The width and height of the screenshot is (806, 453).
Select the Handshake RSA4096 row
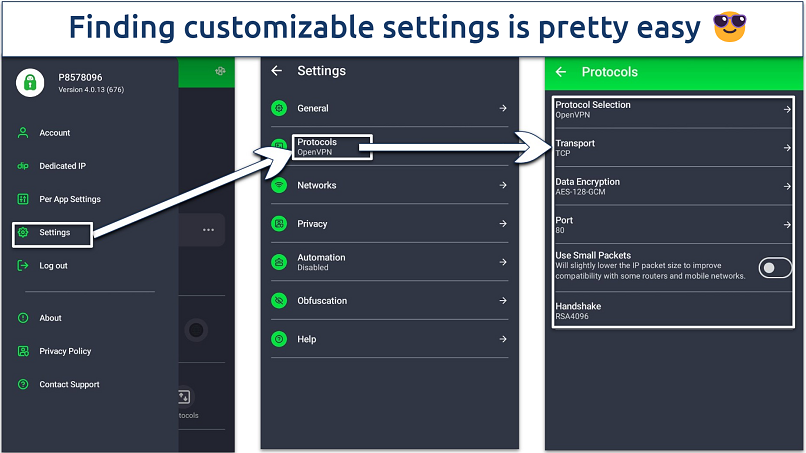point(672,311)
